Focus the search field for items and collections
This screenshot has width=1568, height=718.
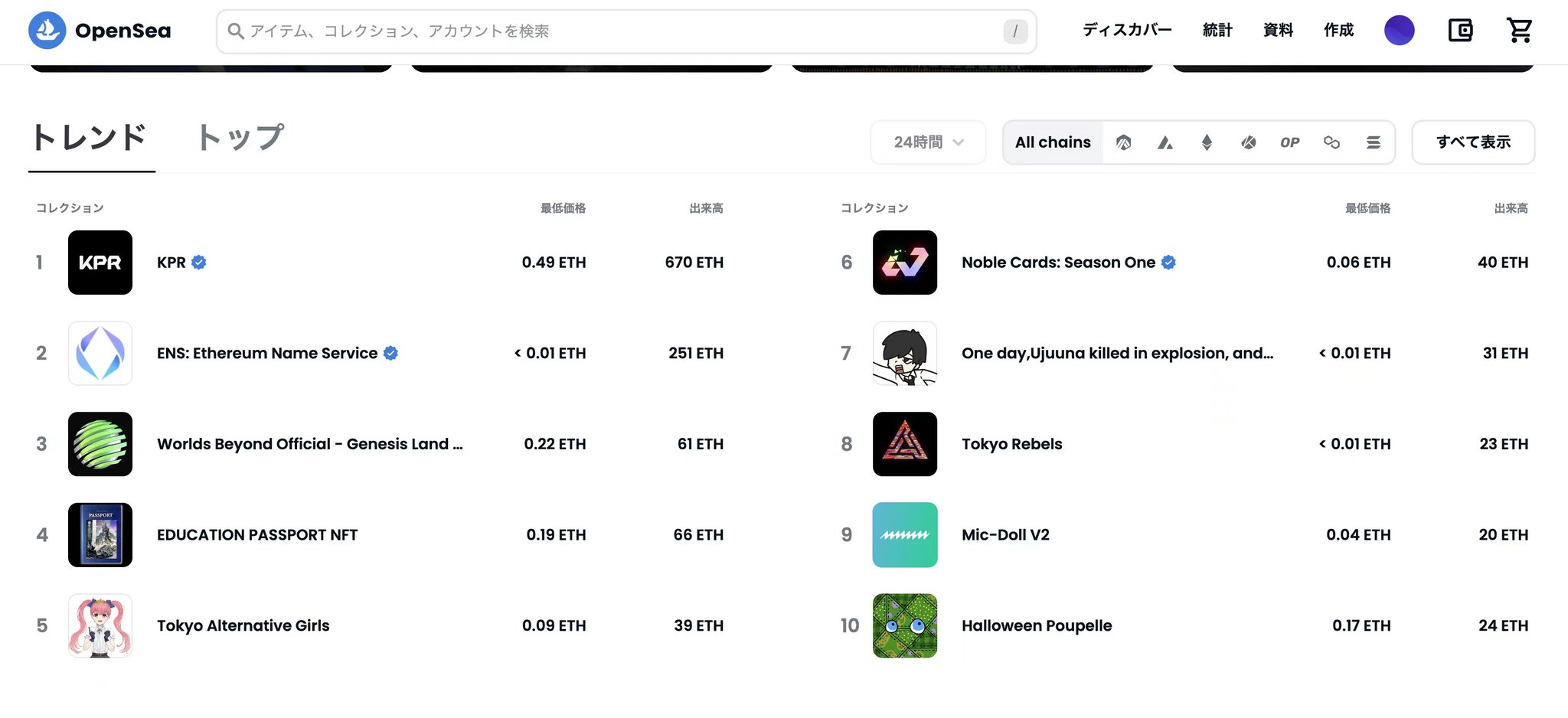(626, 31)
